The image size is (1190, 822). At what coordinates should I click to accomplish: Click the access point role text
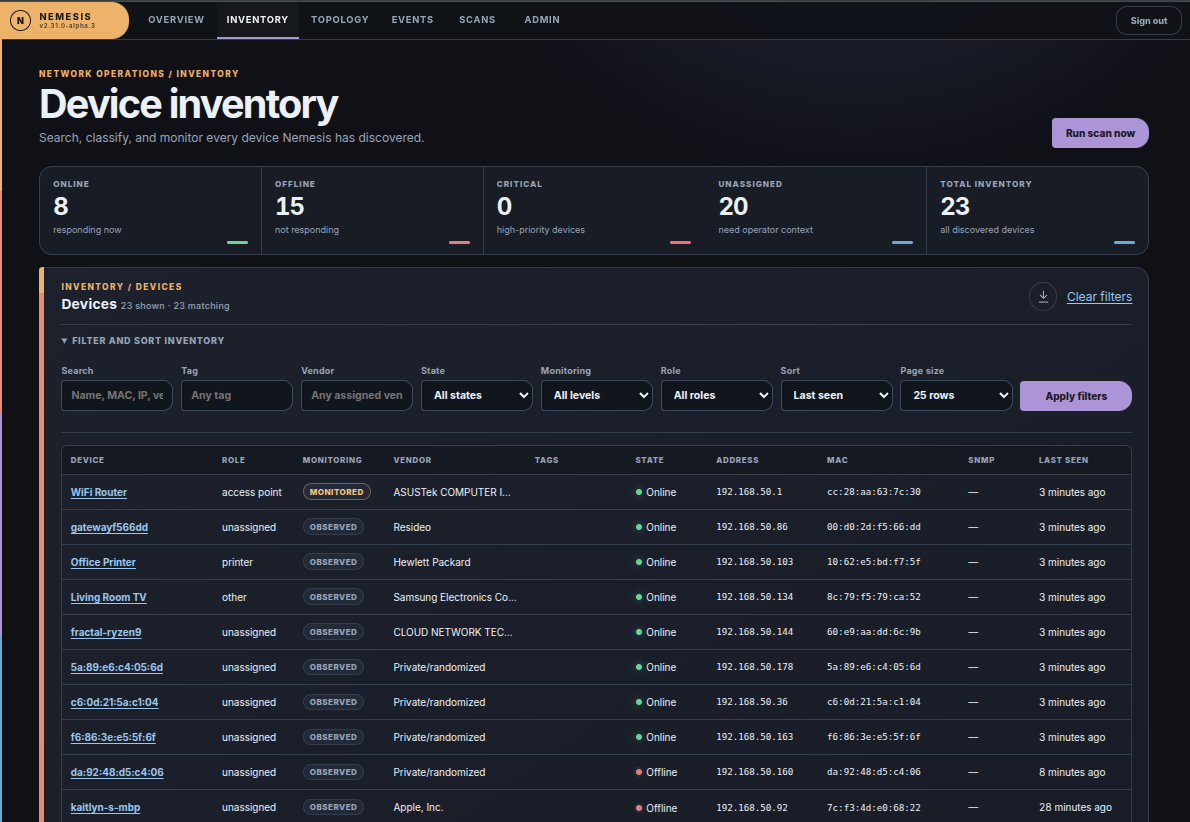(x=252, y=492)
